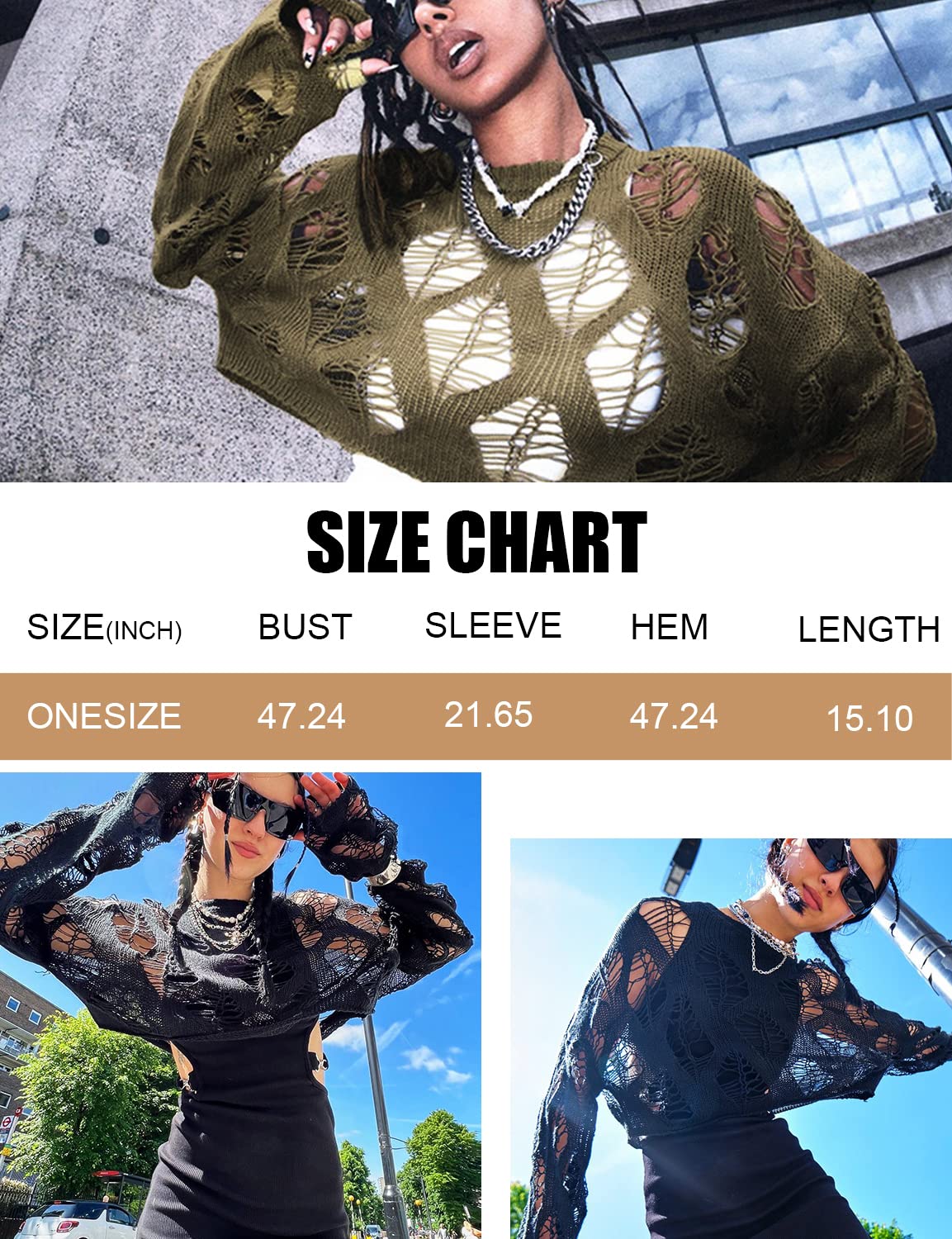The height and width of the screenshot is (1239, 952).
Task: Click the 47.24 value under BUST
Action: click(301, 716)
